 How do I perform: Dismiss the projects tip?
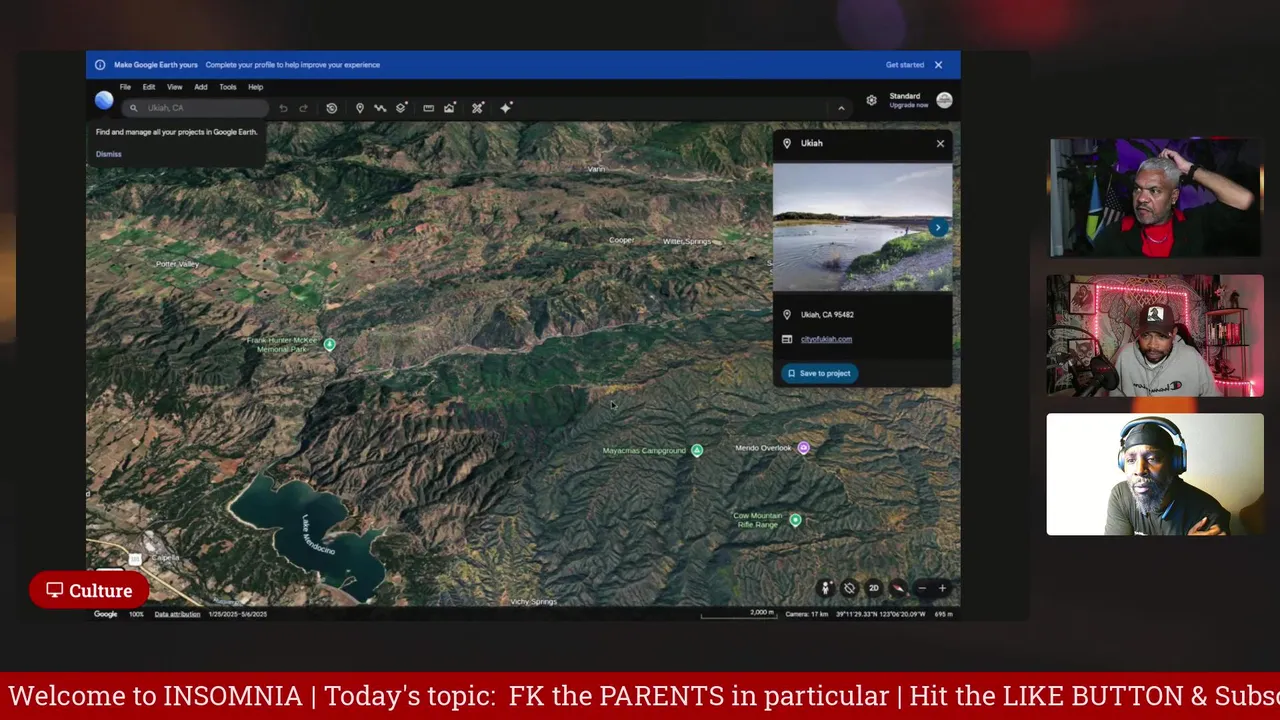click(109, 154)
